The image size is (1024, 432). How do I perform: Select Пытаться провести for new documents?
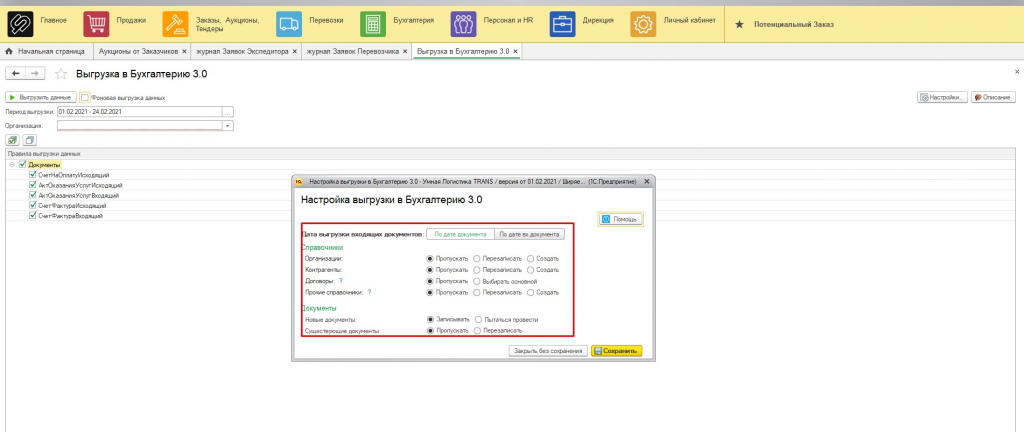click(479, 320)
